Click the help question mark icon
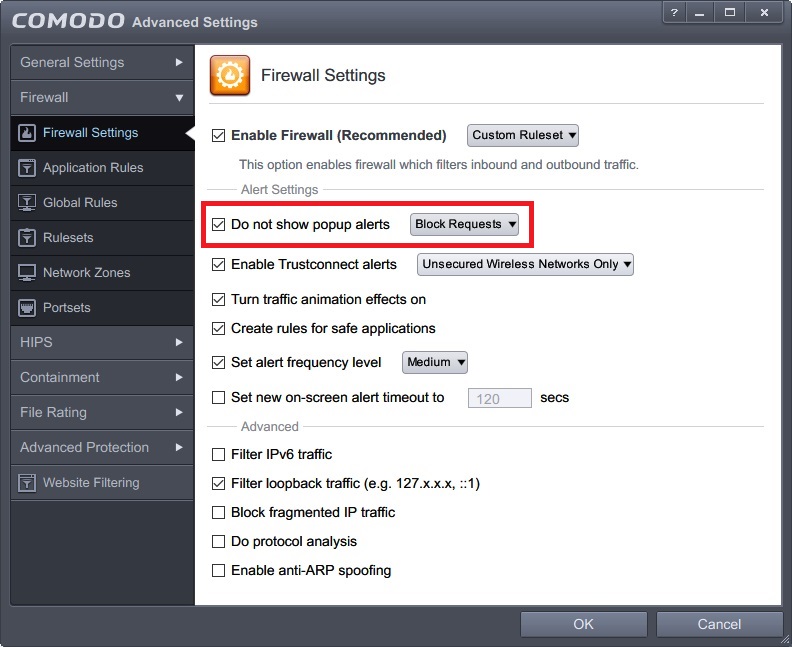Viewport: 792px width, 647px height. 676,12
